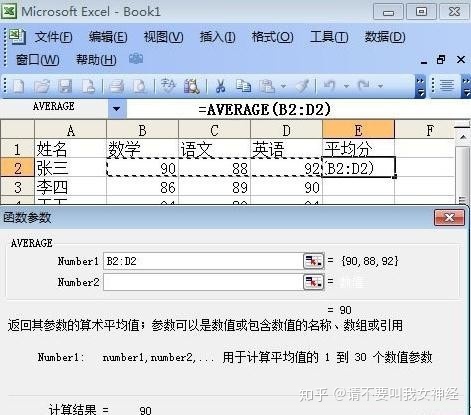Click the Permission document icon
This screenshot has width=471, height=415.
click(x=88, y=86)
